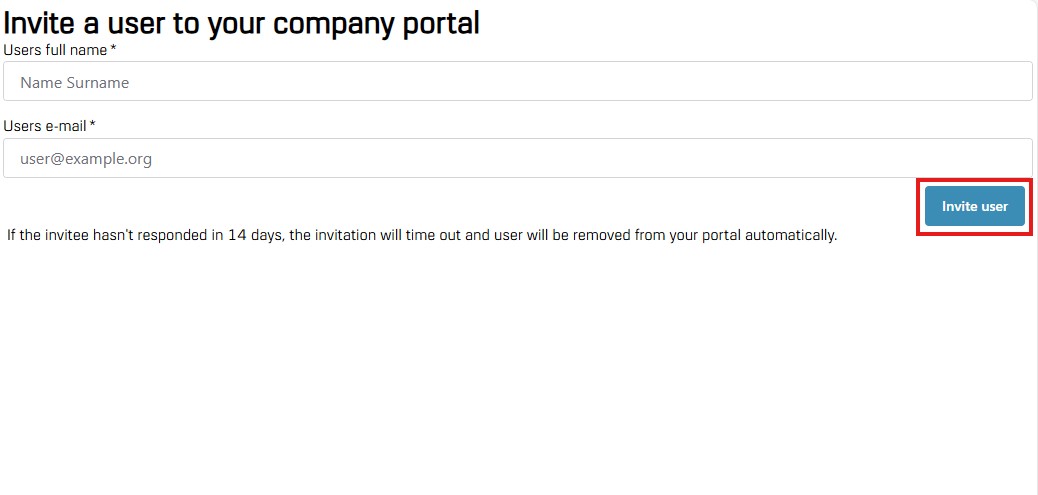Click the "Users full name" label
1038x495 pixels.
(55, 49)
